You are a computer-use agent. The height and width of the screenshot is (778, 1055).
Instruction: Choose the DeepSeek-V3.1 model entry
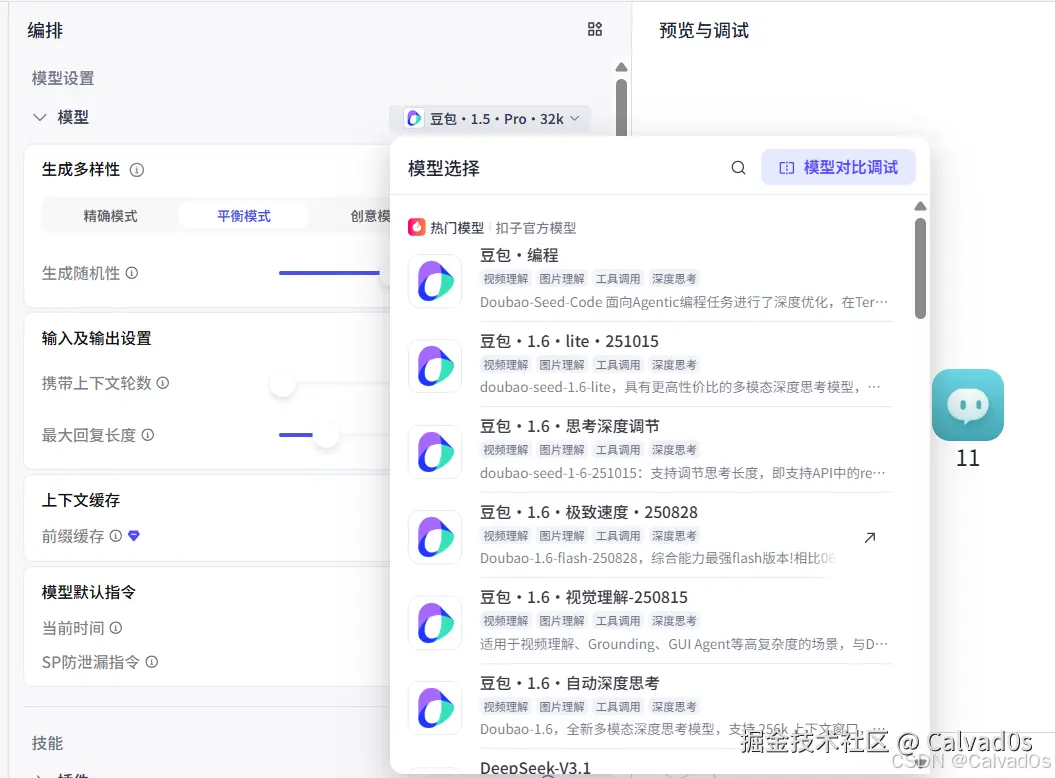[x=536, y=768]
